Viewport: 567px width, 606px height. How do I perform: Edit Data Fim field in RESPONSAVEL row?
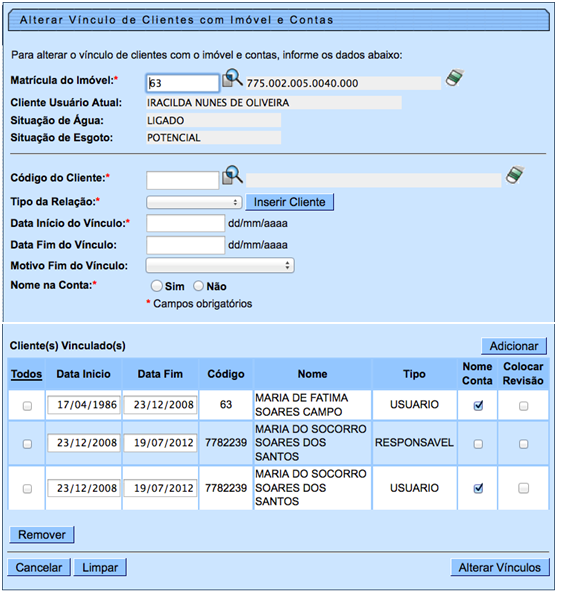point(160,443)
